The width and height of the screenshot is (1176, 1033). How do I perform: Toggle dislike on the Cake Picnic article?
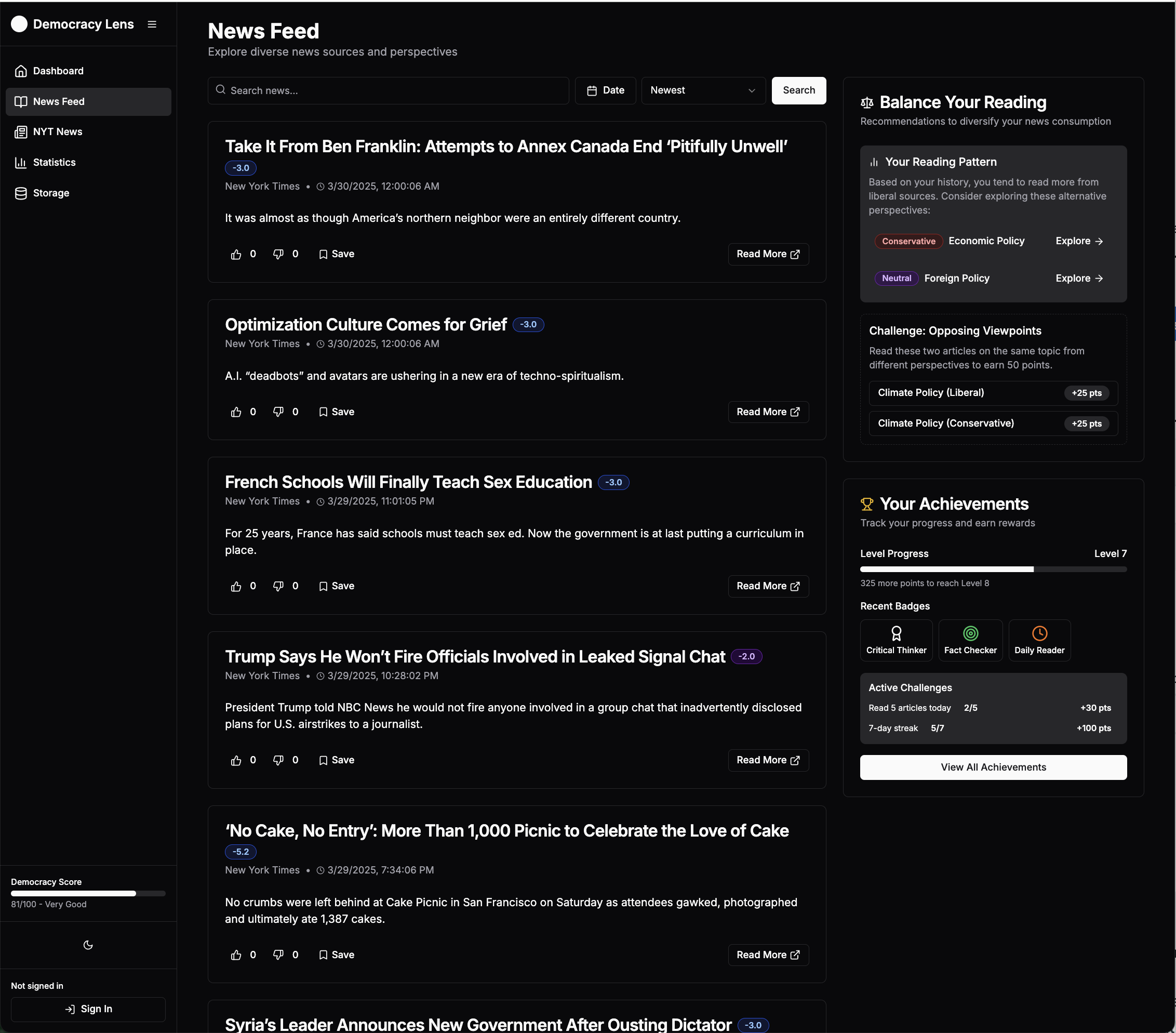click(278, 955)
